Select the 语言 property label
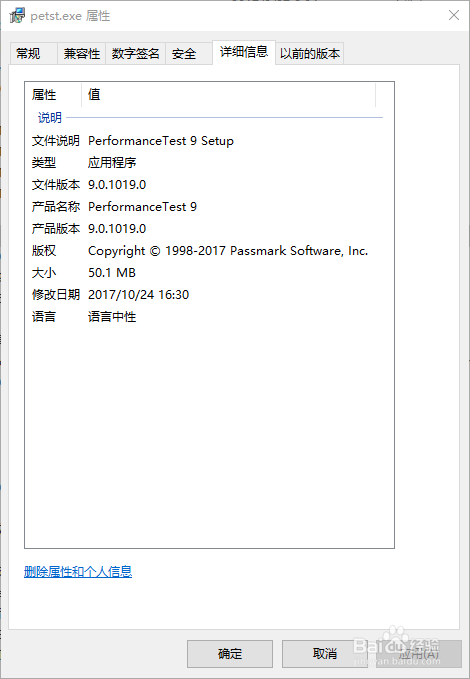This screenshot has width=470, height=679. click(x=44, y=317)
